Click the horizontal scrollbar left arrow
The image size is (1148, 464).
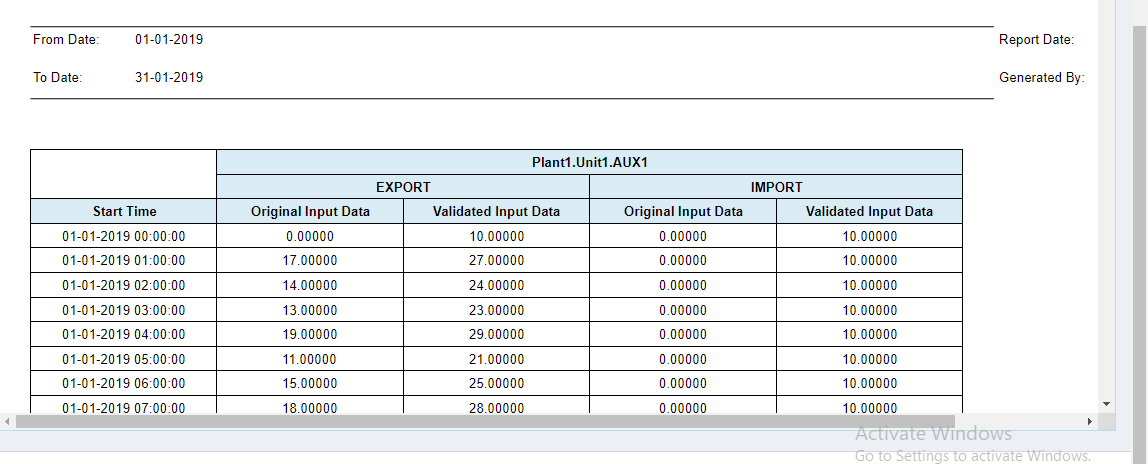pyautogui.click(x=6, y=421)
